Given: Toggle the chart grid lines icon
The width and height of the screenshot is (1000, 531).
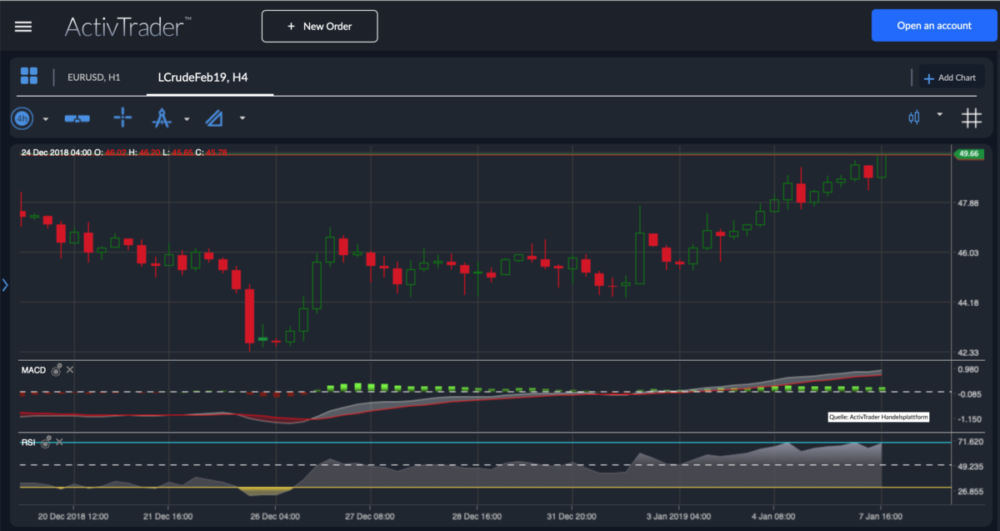Looking at the screenshot, I should (971, 118).
